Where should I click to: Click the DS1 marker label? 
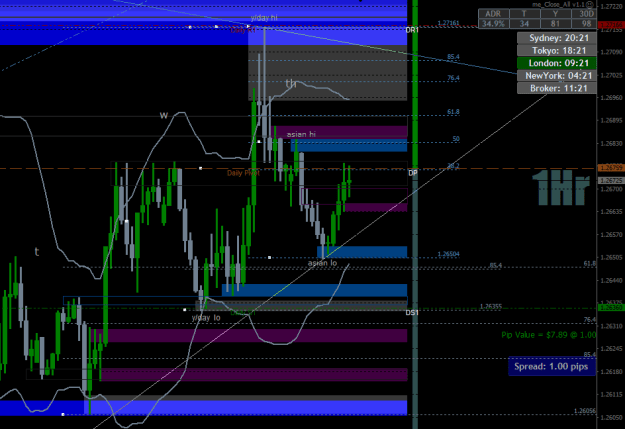click(x=412, y=313)
